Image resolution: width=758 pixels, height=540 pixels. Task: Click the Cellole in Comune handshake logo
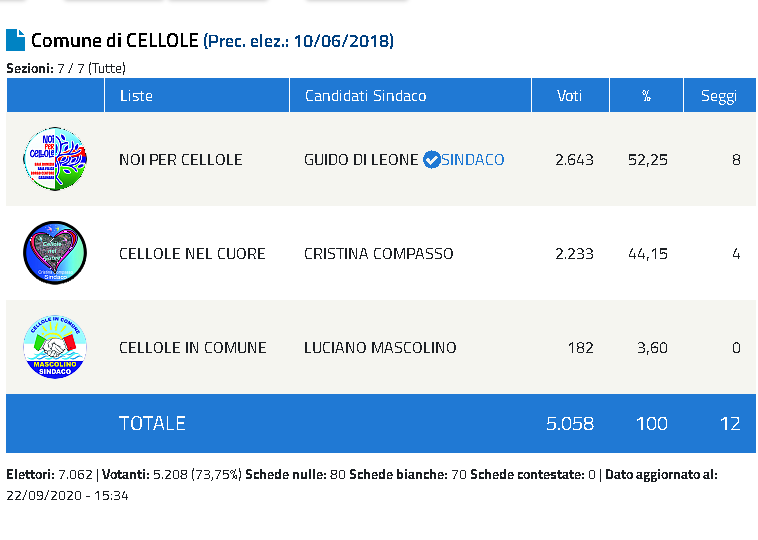click(x=55, y=347)
